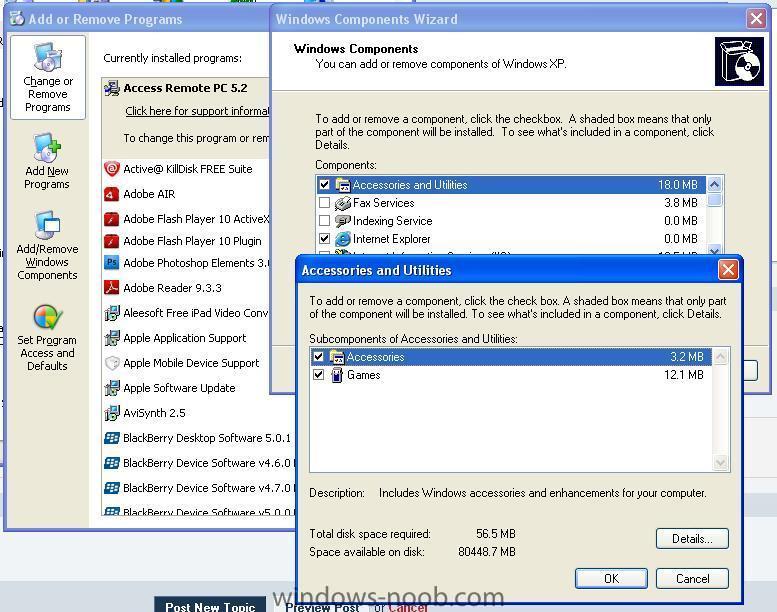Click Accessories subcomponent folder icon
The height and width of the screenshot is (612, 777).
click(336, 357)
